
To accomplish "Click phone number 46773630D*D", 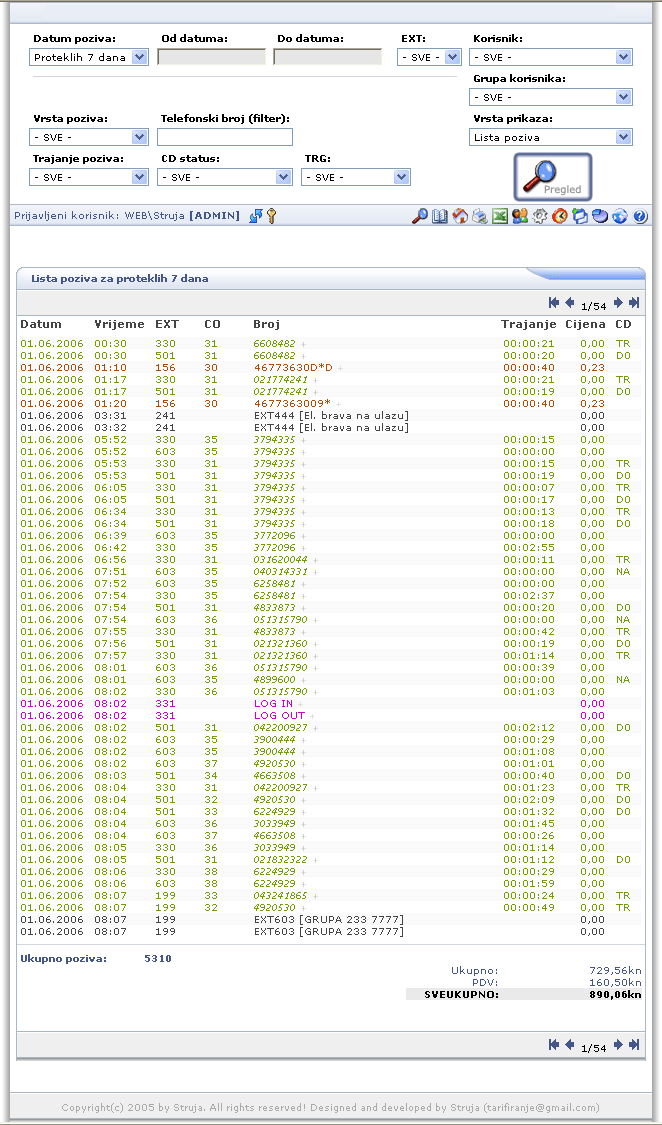I will point(293,368).
